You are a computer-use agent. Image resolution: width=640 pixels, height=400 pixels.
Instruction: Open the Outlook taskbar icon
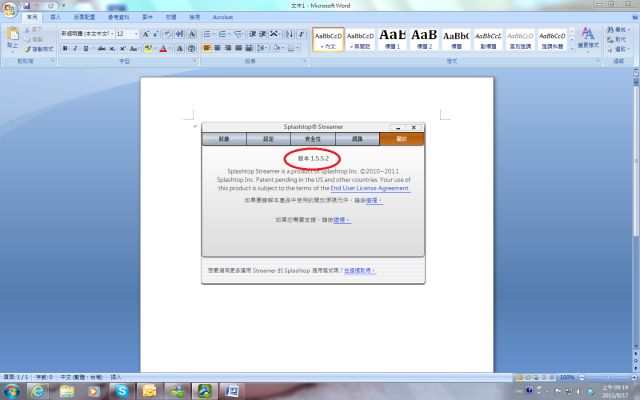(149, 391)
